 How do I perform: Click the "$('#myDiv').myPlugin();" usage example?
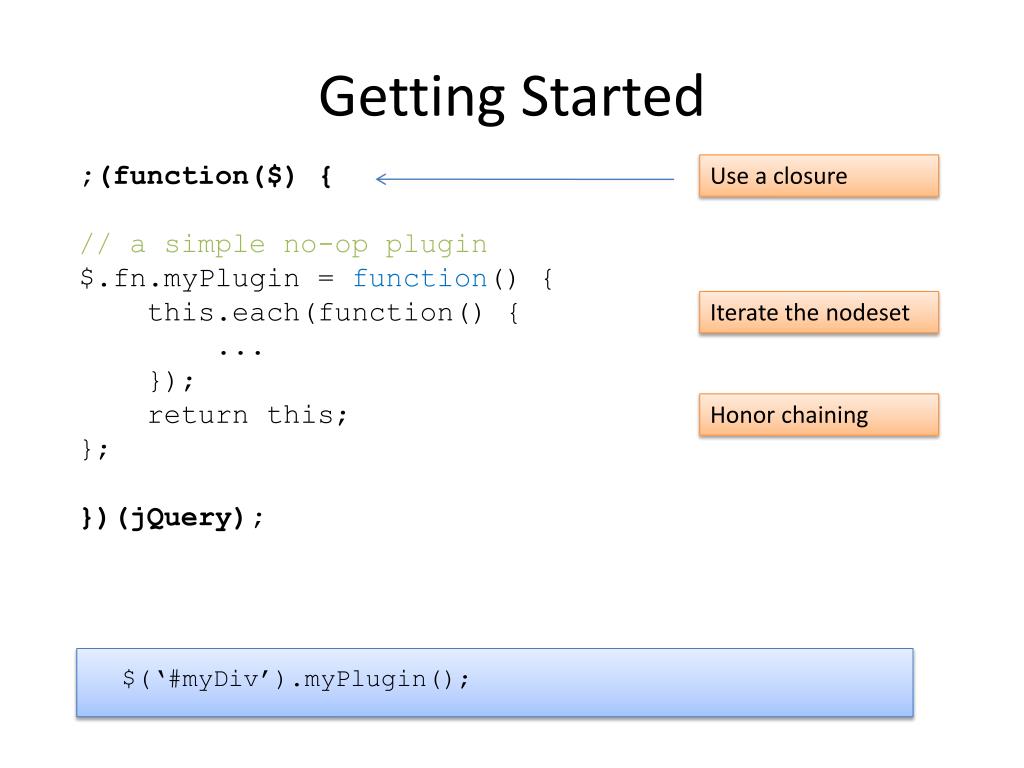click(296, 679)
